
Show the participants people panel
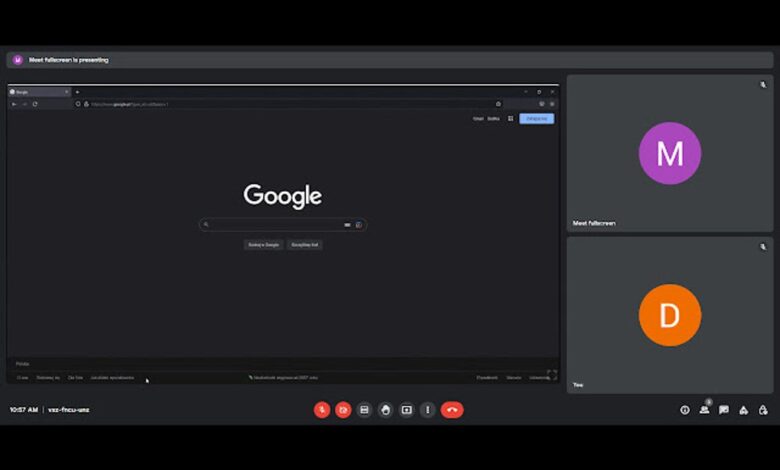(704, 409)
